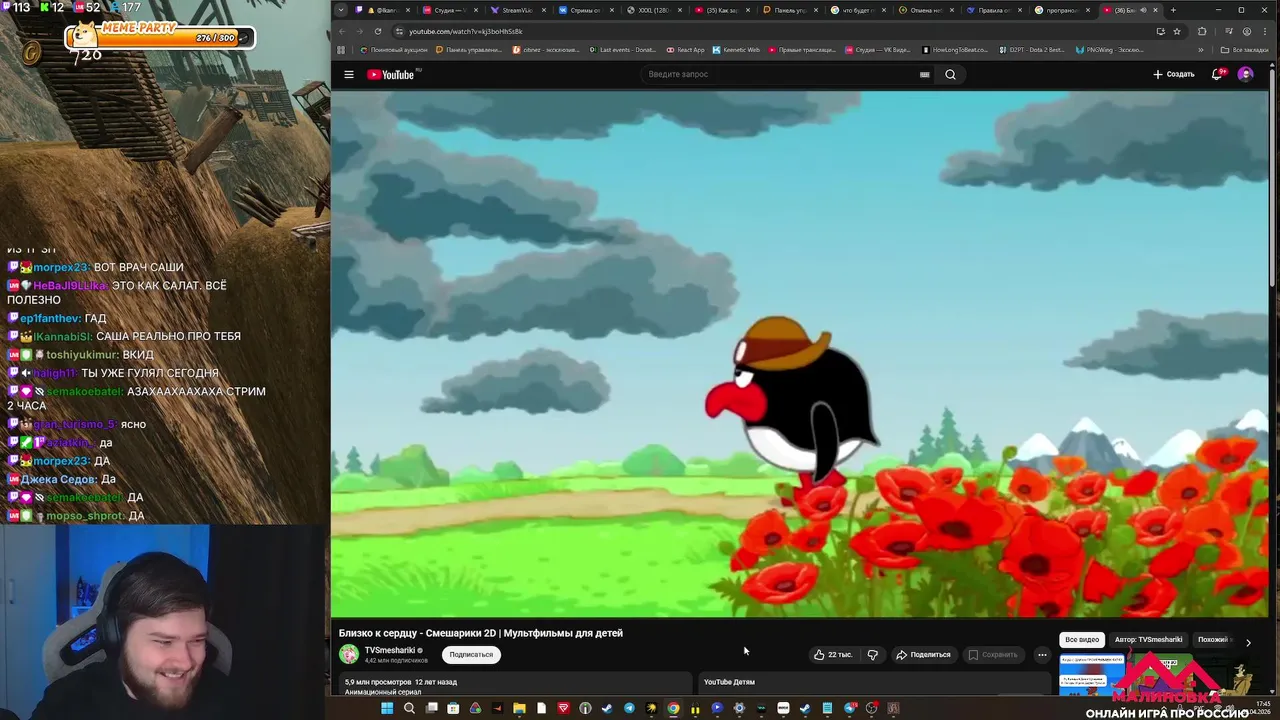
Task: Open Все закладки all bookmarks folder
Action: pos(1245,50)
